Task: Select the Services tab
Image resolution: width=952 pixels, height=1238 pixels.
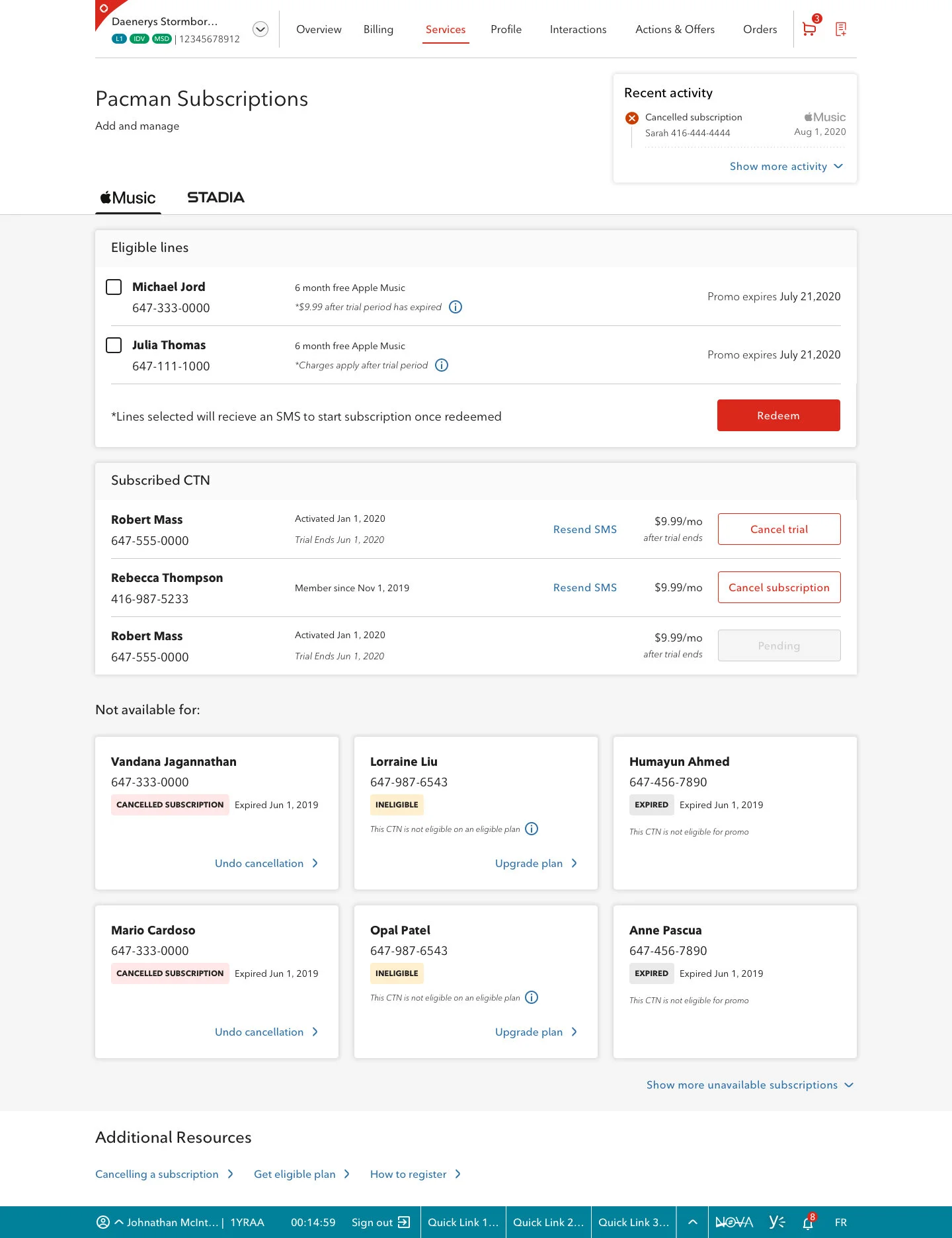Action: [446, 30]
